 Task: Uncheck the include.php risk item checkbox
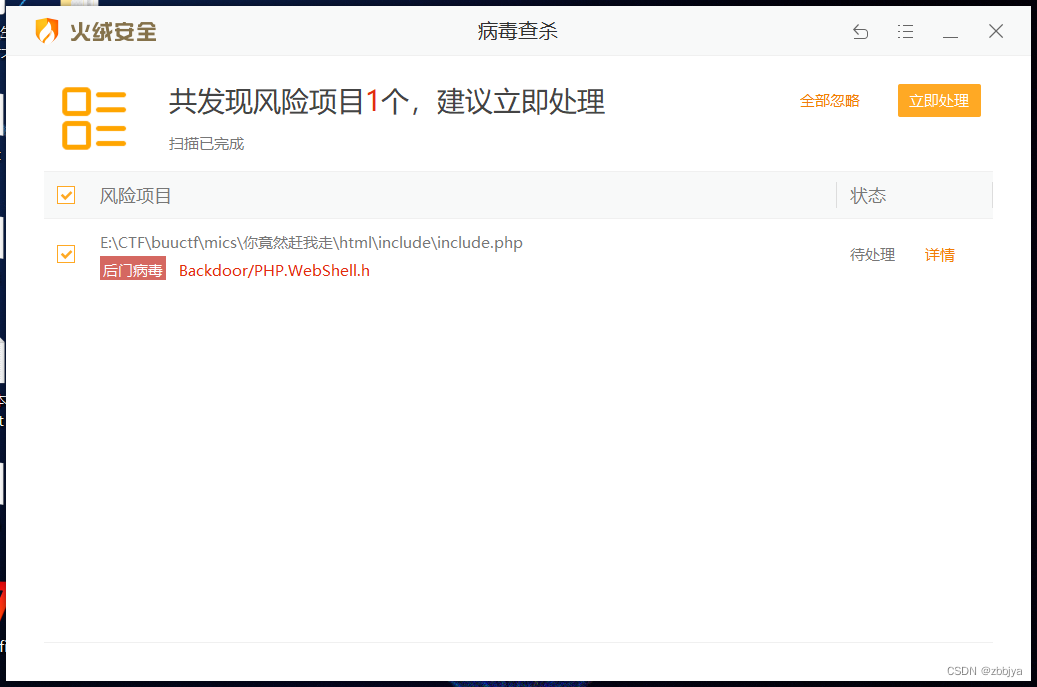pos(66,254)
